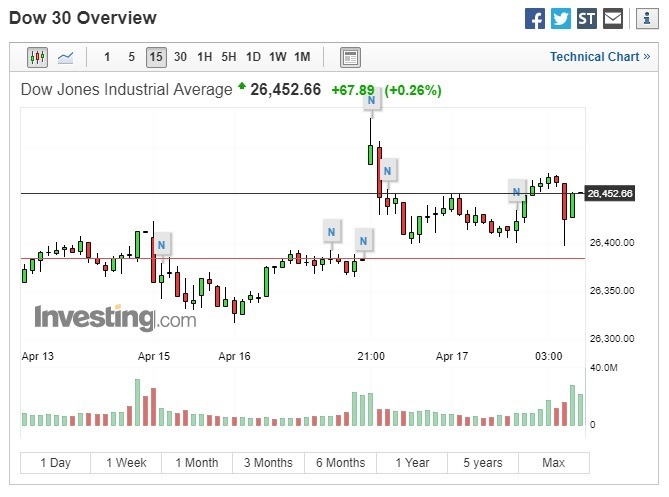
Task: Share chart on Twitter
Action: [x=561, y=19]
